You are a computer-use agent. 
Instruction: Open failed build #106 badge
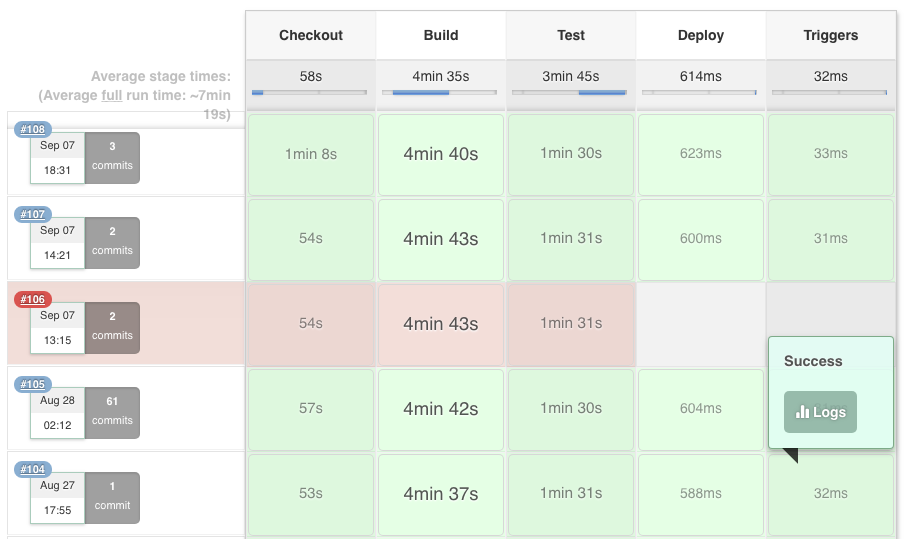click(33, 299)
